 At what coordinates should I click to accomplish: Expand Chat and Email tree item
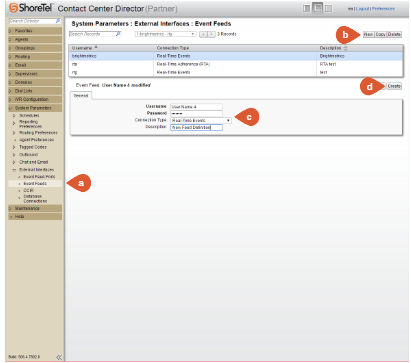tap(14, 162)
